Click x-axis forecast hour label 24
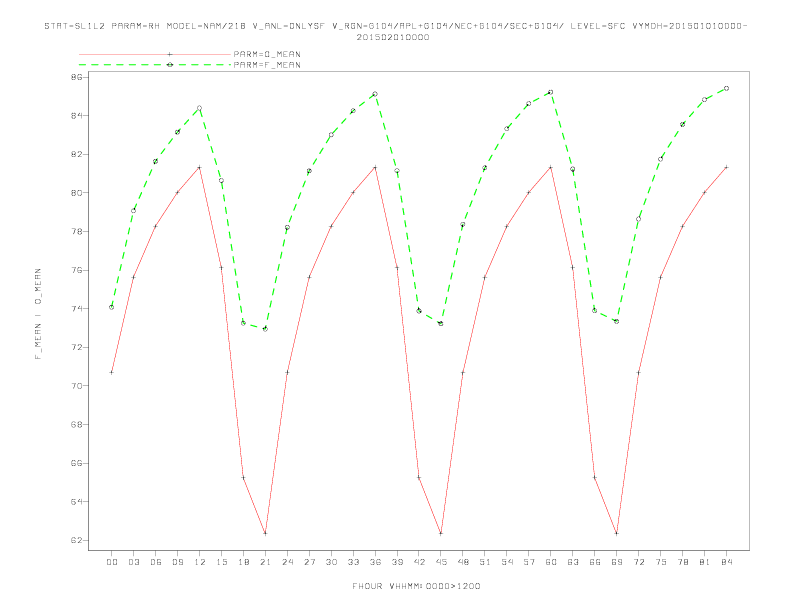 pyautogui.click(x=287, y=562)
